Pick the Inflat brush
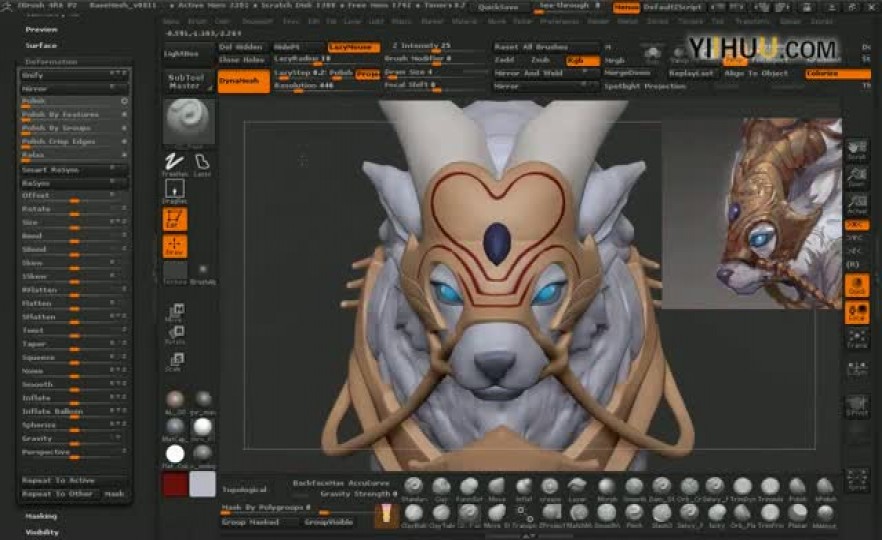 click(523, 489)
